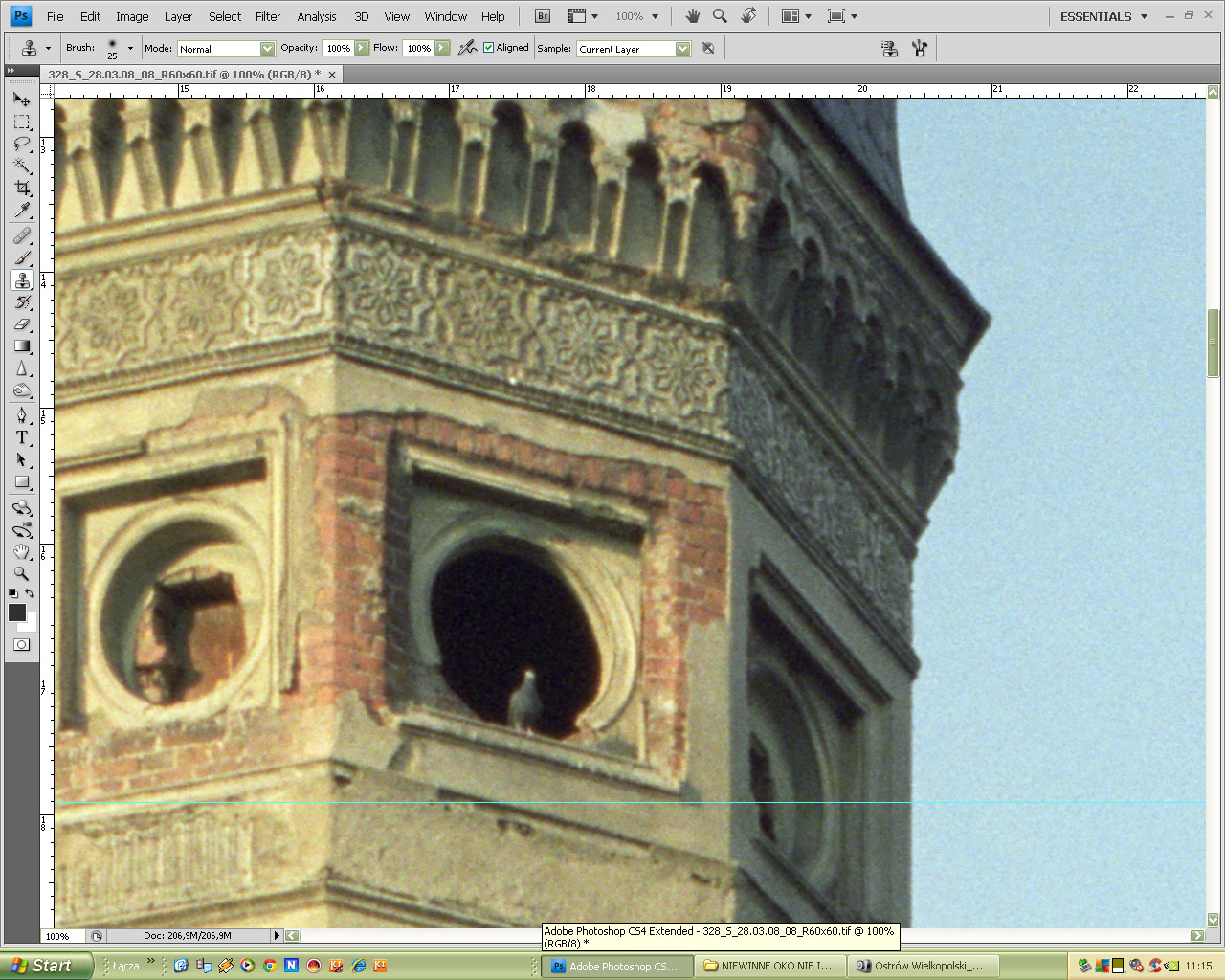The height and width of the screenshot is (980, 1225).
Task: Toggle the Aligned checkbox
Action: [x=488, y=48]
